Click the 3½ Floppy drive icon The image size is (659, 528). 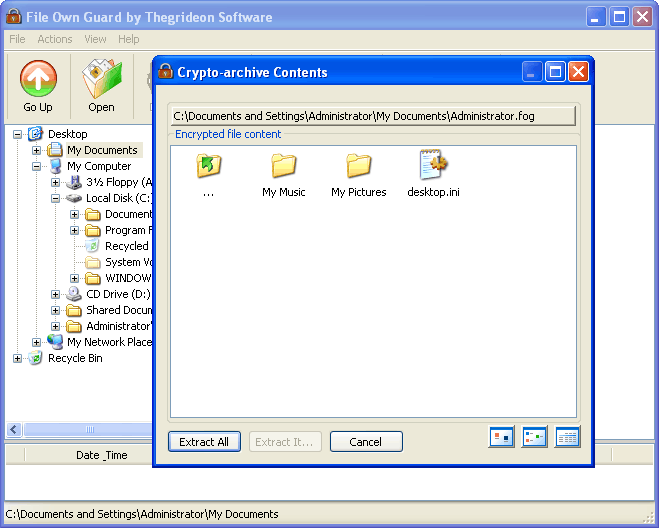tap(74, 182)
